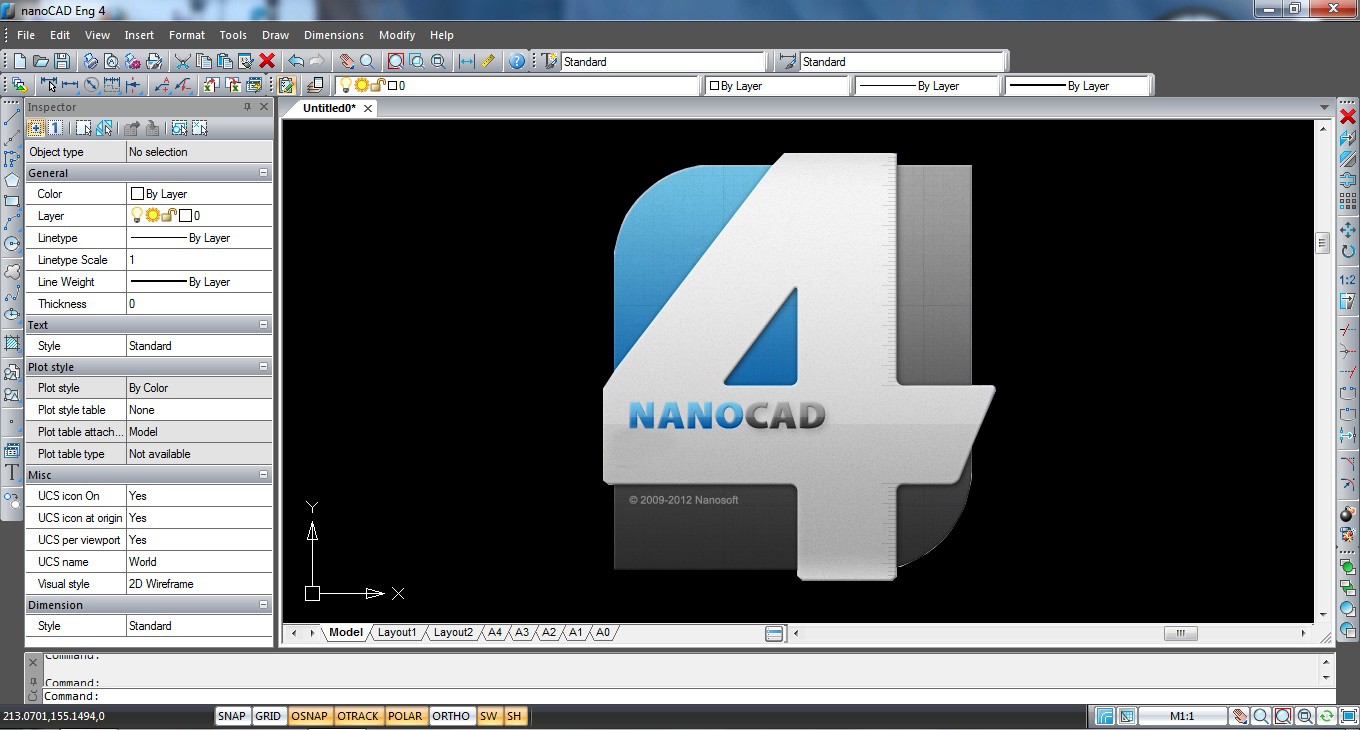Click the Rotate tool in the right toolbar
Screen dimensions: 1360x730
coord(1348,252)
